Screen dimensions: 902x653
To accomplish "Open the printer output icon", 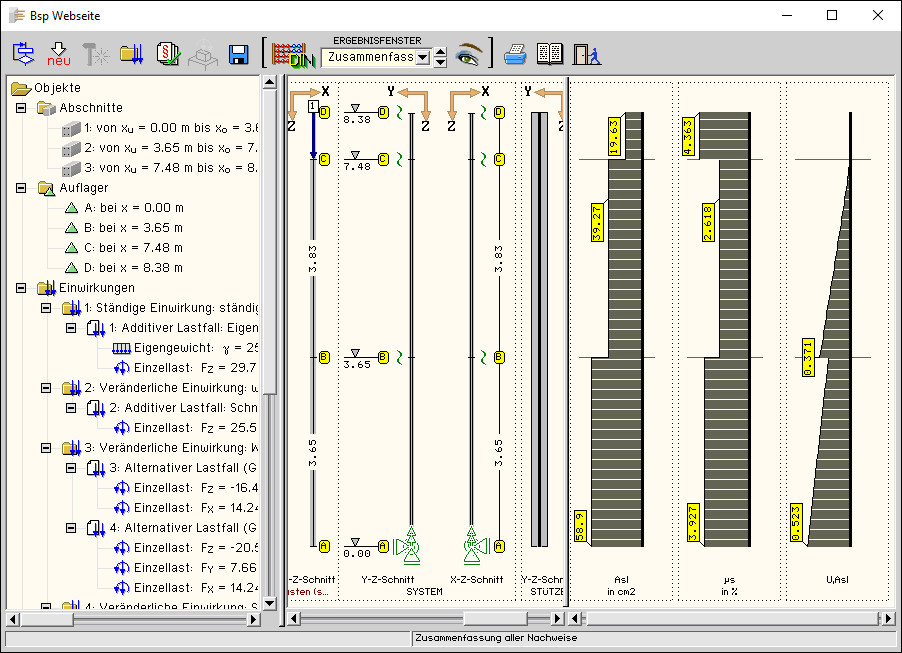I will click(x=514, y=54).
